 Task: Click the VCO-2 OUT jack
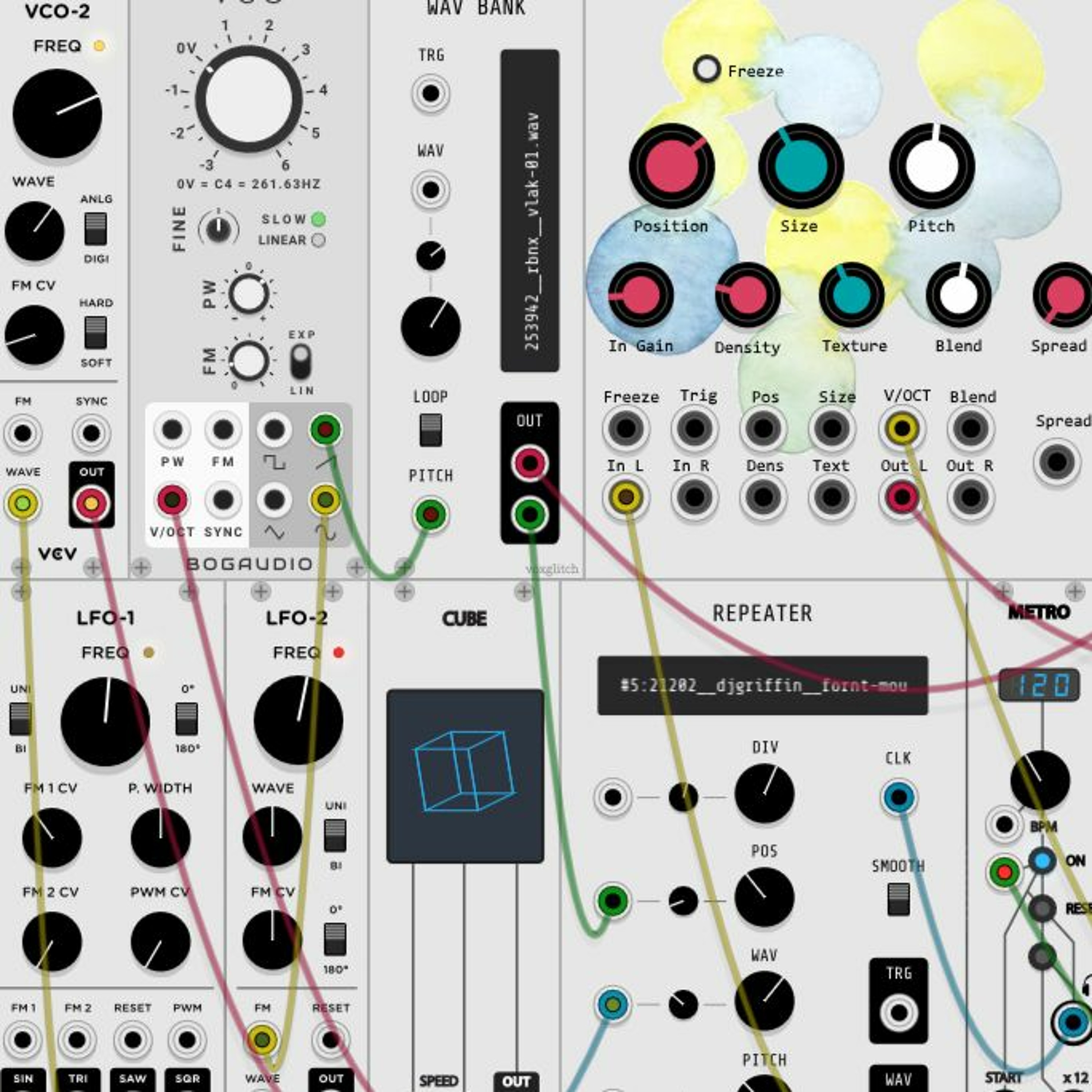91,503
